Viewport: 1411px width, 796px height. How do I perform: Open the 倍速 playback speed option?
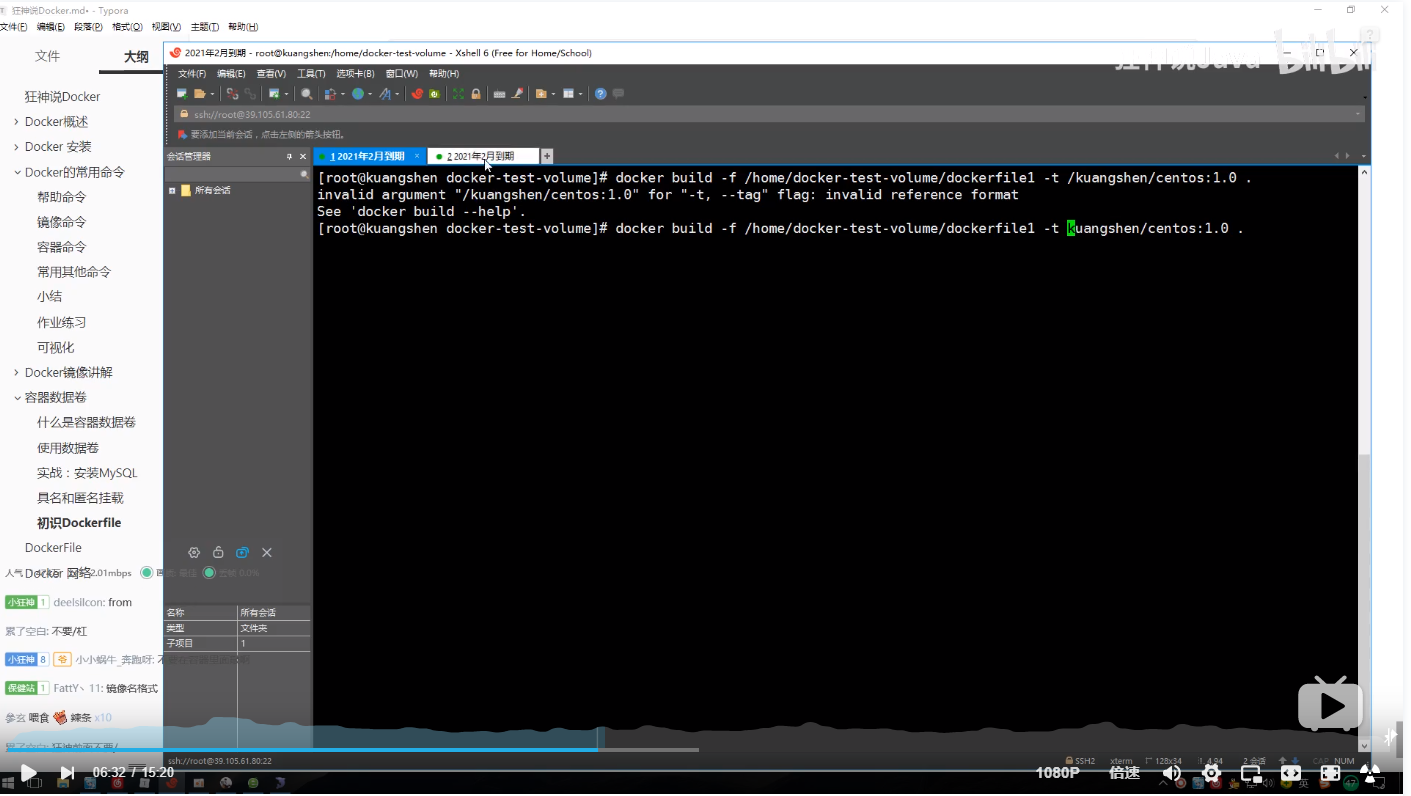[1124, 773]
